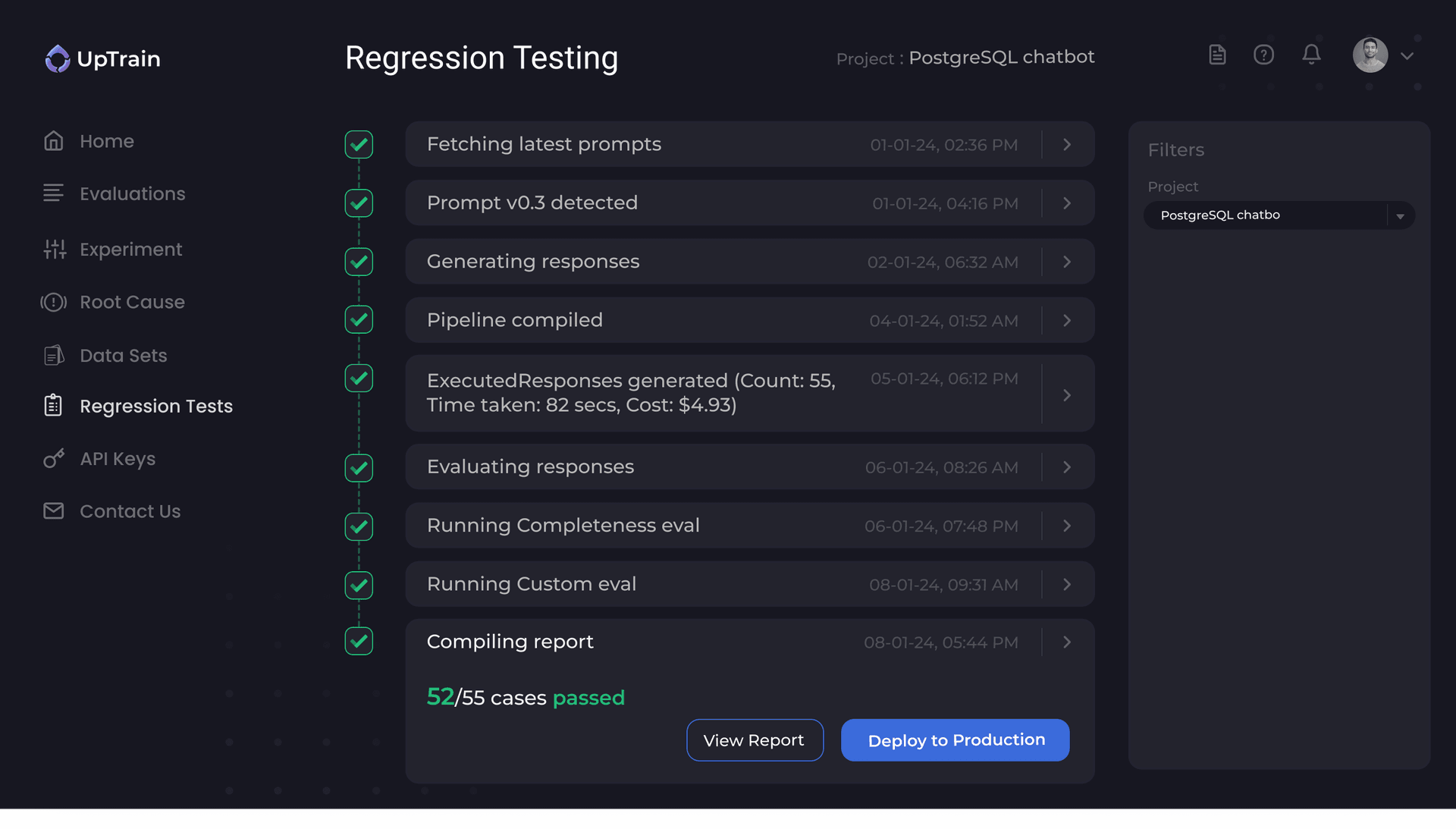Click the 52/55 cases passed indicator

(x=526, y=697)
